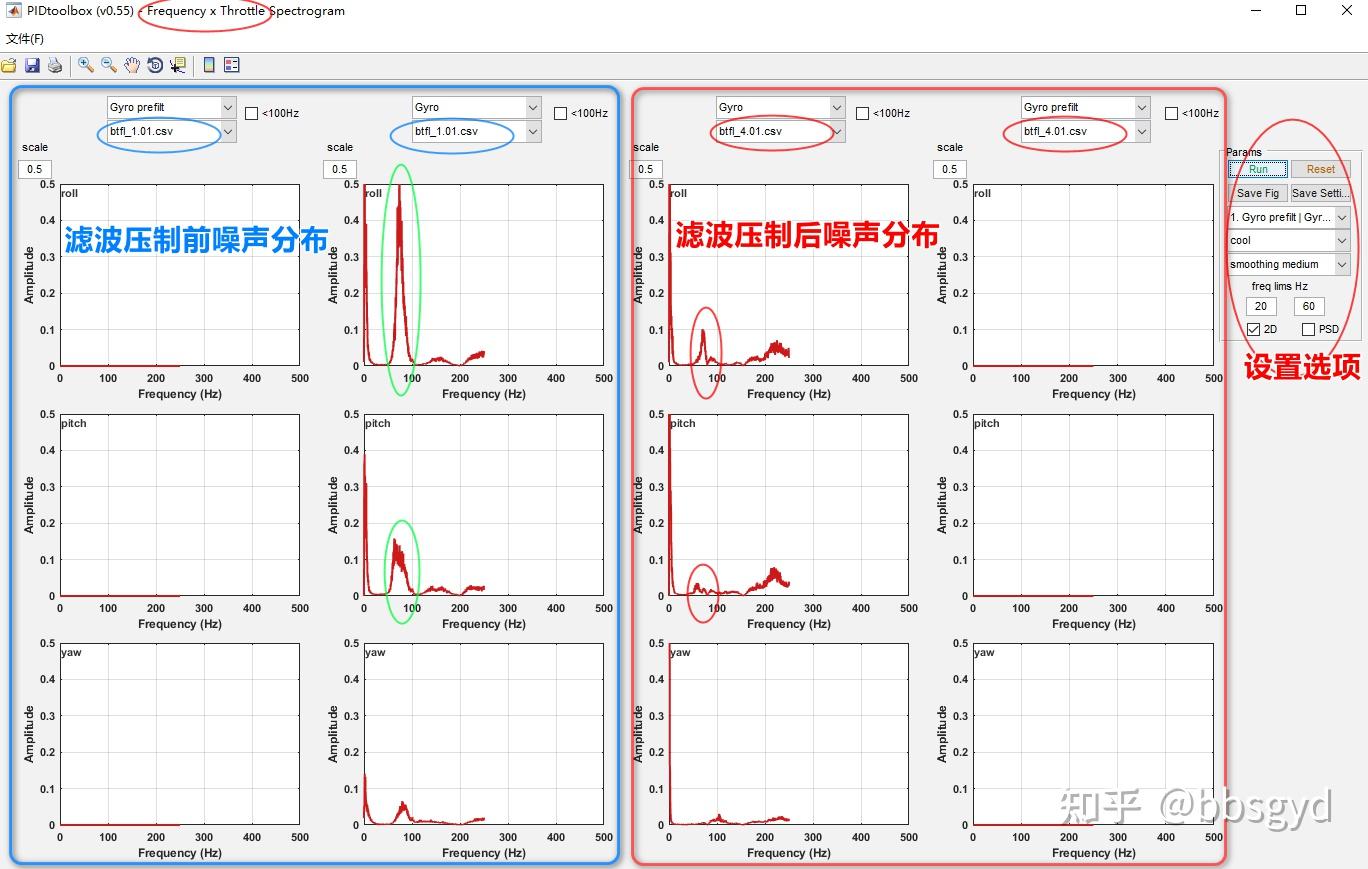The height and width of the screenshot is (869, 1368).
Task: Save the figure with floppy disk icon
Action: point(32,65)
